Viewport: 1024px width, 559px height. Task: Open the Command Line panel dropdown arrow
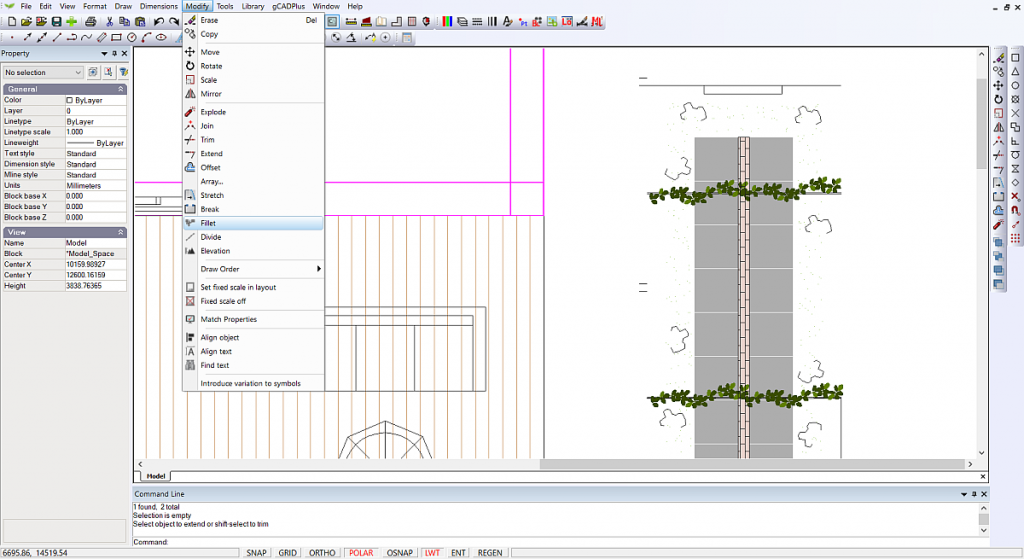[x=964, y=494]
